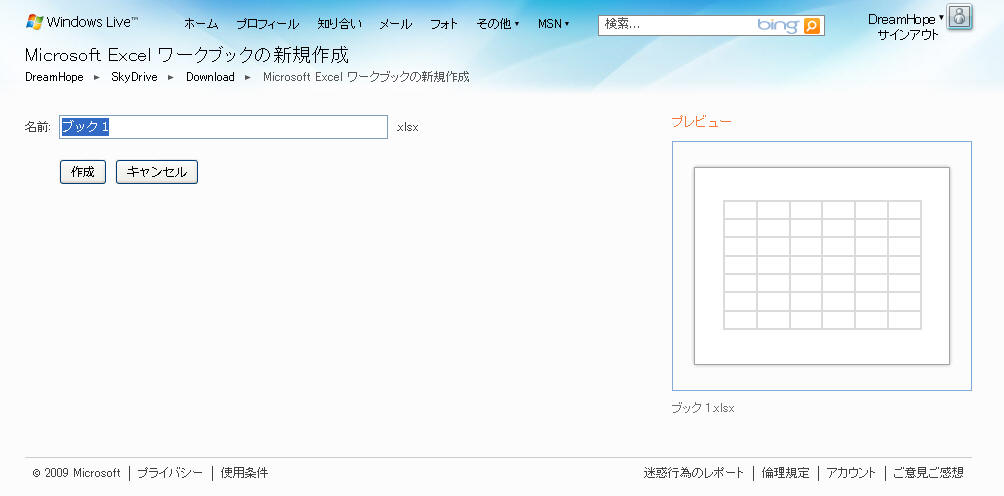Go to DreamHope breadcrumb link
Screen dimensions: 1004x496
tap(54, 77)
